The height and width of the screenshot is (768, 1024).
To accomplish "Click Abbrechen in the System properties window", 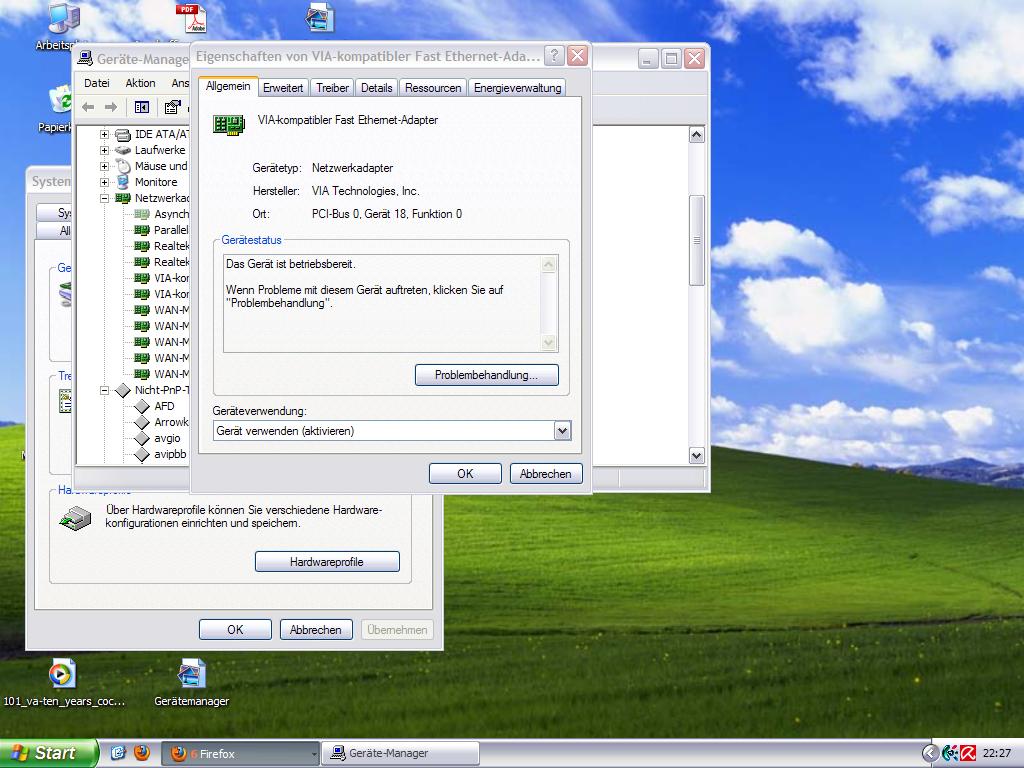I will coord(316,630).
